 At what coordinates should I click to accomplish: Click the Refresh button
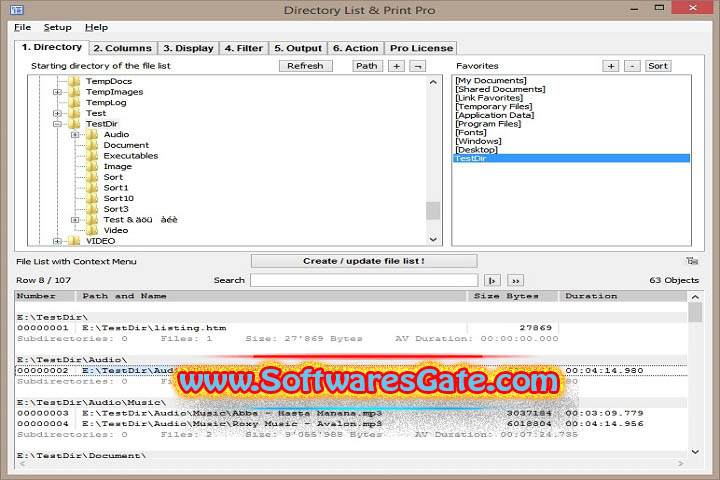[305, 66]
